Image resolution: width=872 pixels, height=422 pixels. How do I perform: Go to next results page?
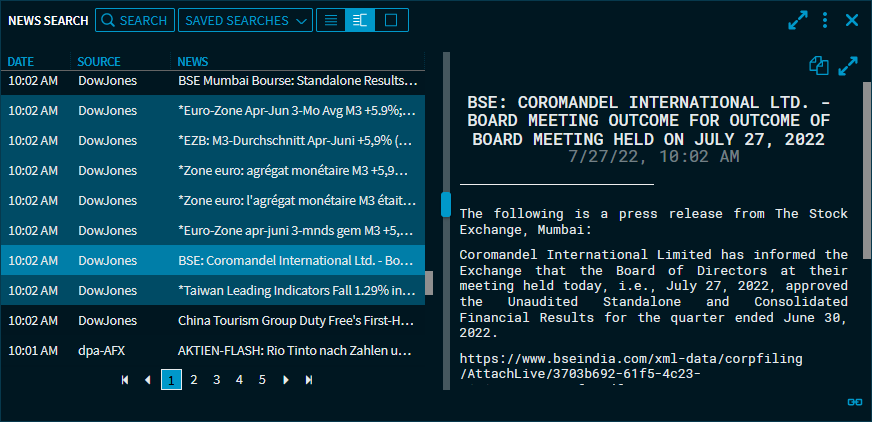click(x=286, y=380)
